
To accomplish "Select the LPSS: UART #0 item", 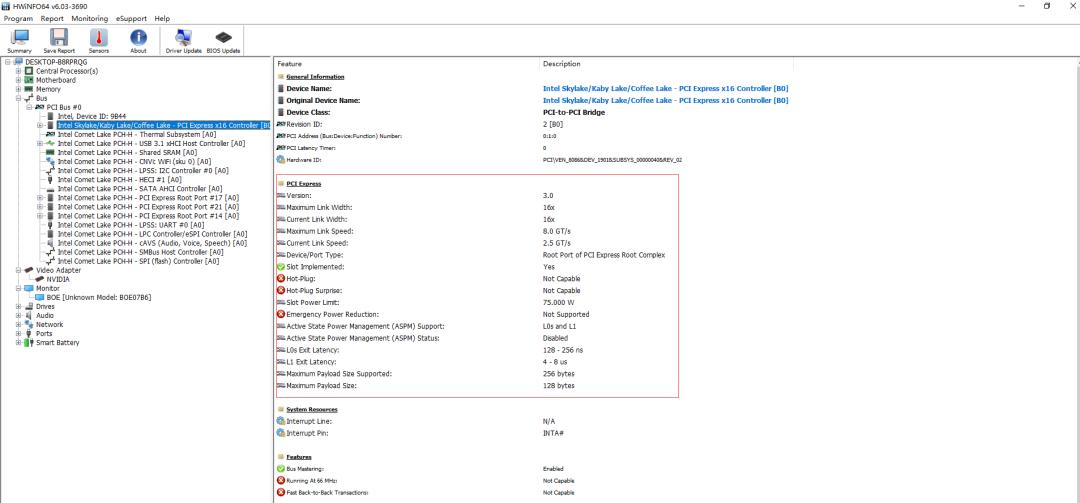I will point(131,225).
